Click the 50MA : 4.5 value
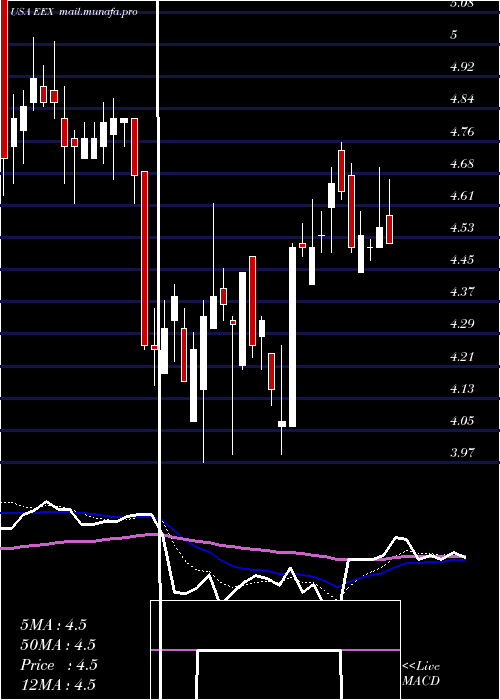The height and width of the screenshot is (700, 500). pos(58,645)
